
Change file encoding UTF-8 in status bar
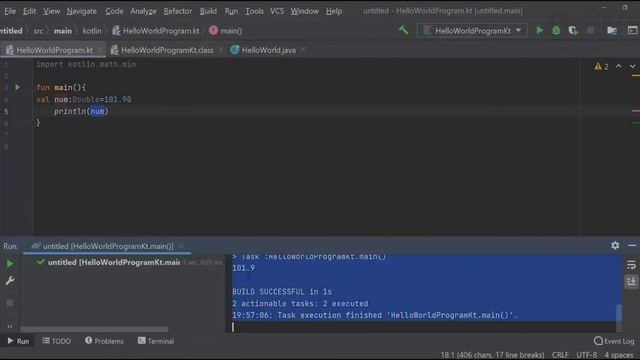[x=587, y=355]
